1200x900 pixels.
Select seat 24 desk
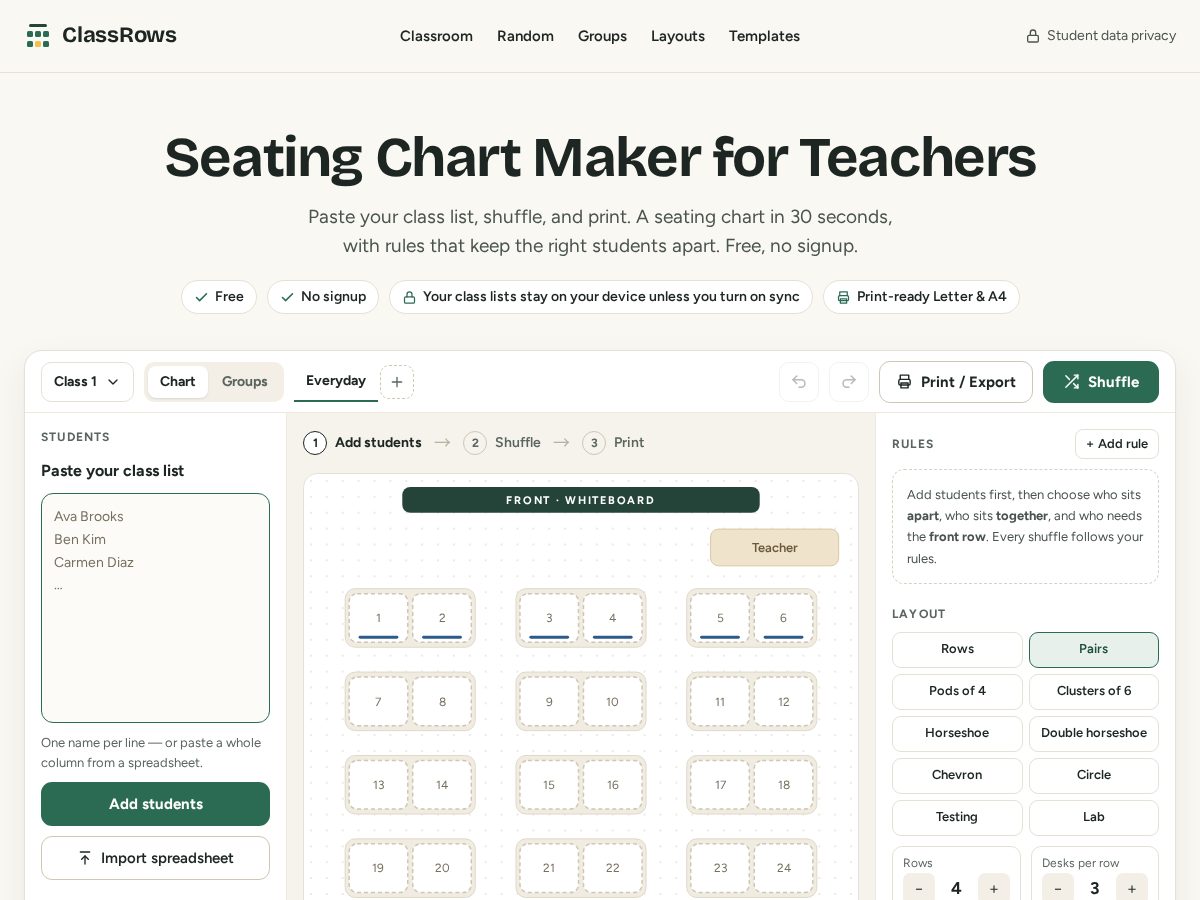pos(783,868)
